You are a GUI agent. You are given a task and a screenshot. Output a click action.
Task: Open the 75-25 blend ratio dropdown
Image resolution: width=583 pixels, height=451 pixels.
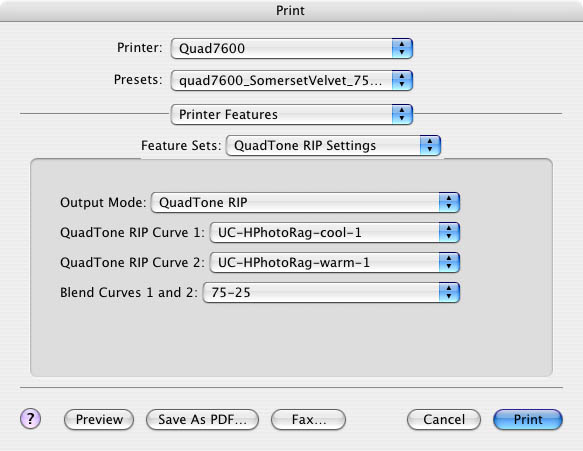click(331, 293)
